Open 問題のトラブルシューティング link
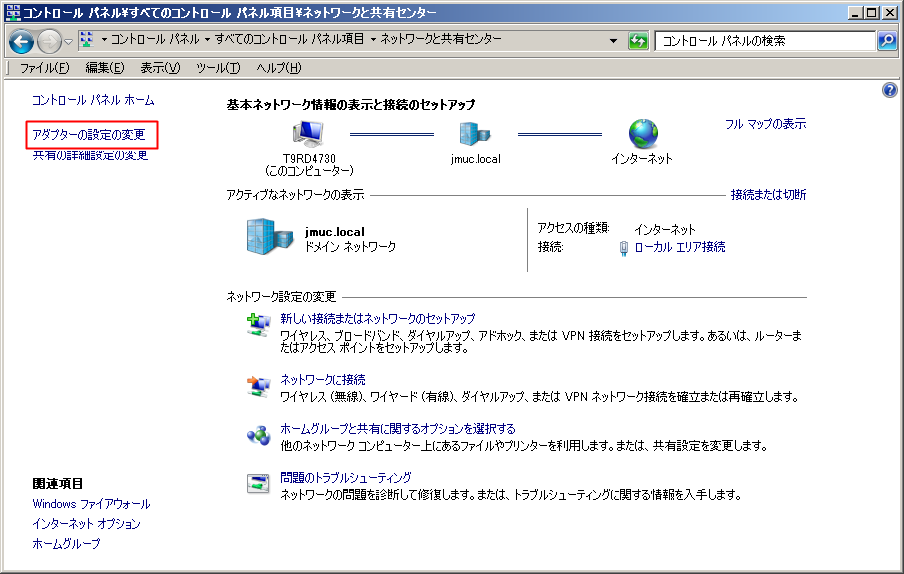The image size is (904, 574). (x=345, y=478)
